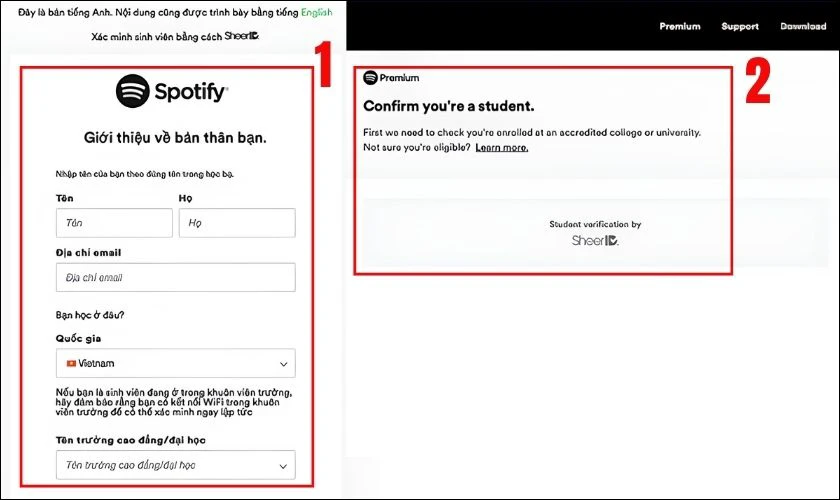Open the Download menu item
The width and height of the screenshot is (840, 500).
[x=803, y=26]
